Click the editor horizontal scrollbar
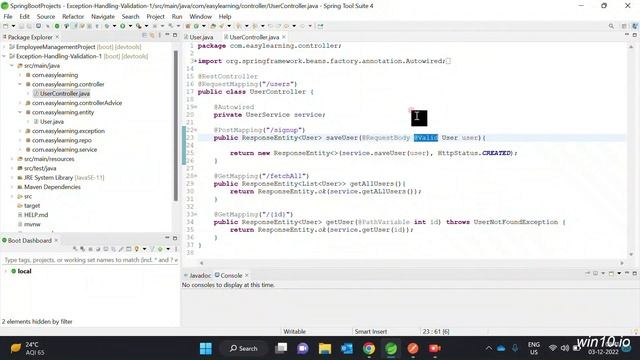This screenshot has height=360, width=640. (x=411, y=263)
